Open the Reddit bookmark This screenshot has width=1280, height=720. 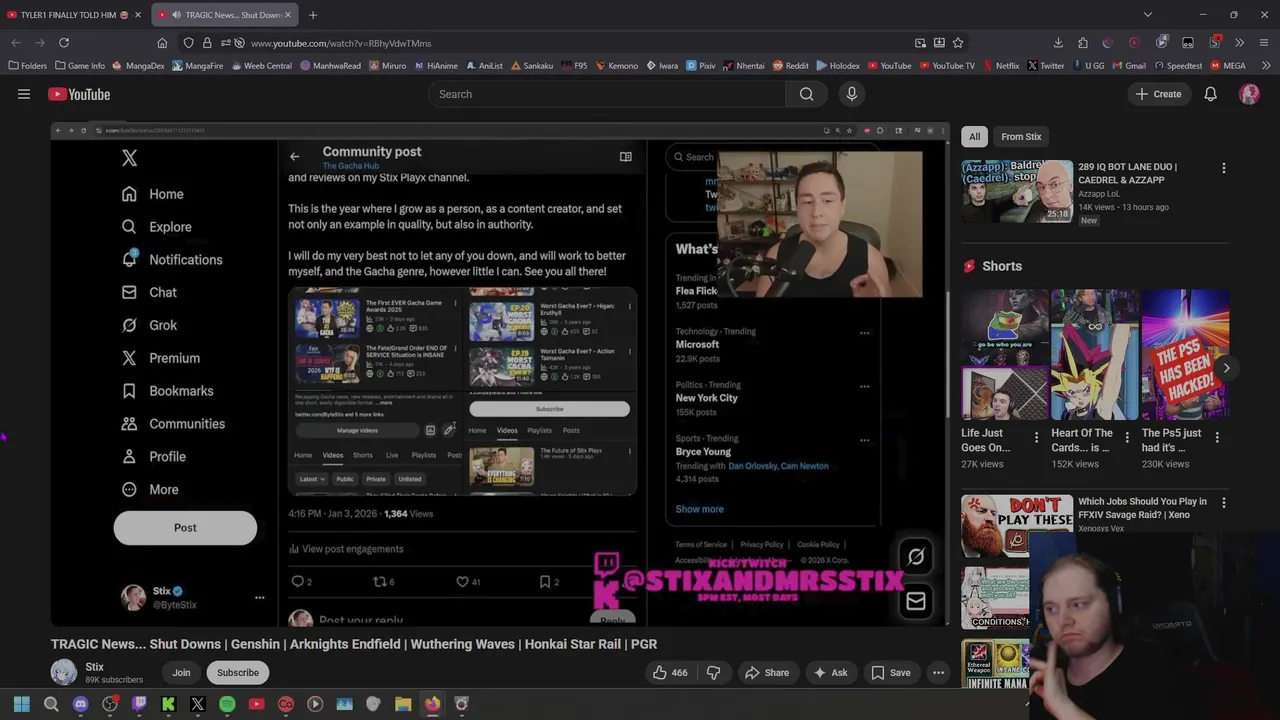pos(790,66)
